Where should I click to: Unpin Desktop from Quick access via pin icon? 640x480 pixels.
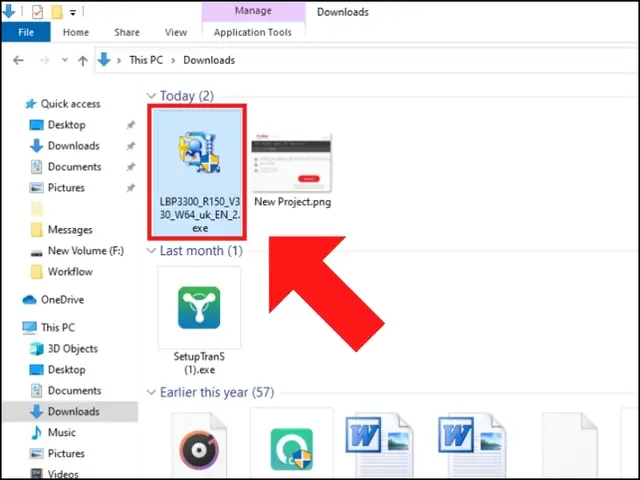click(x=130, y=125)
